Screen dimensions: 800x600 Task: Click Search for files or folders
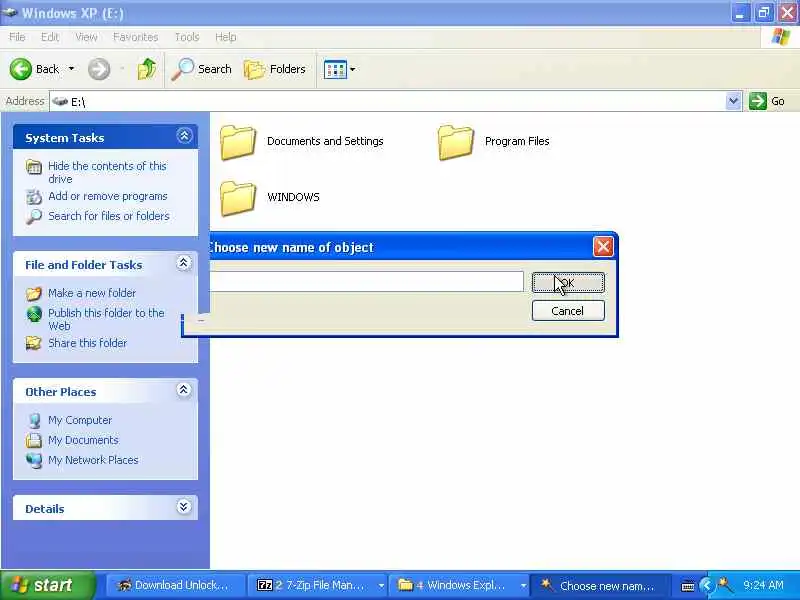click(109, 216)
